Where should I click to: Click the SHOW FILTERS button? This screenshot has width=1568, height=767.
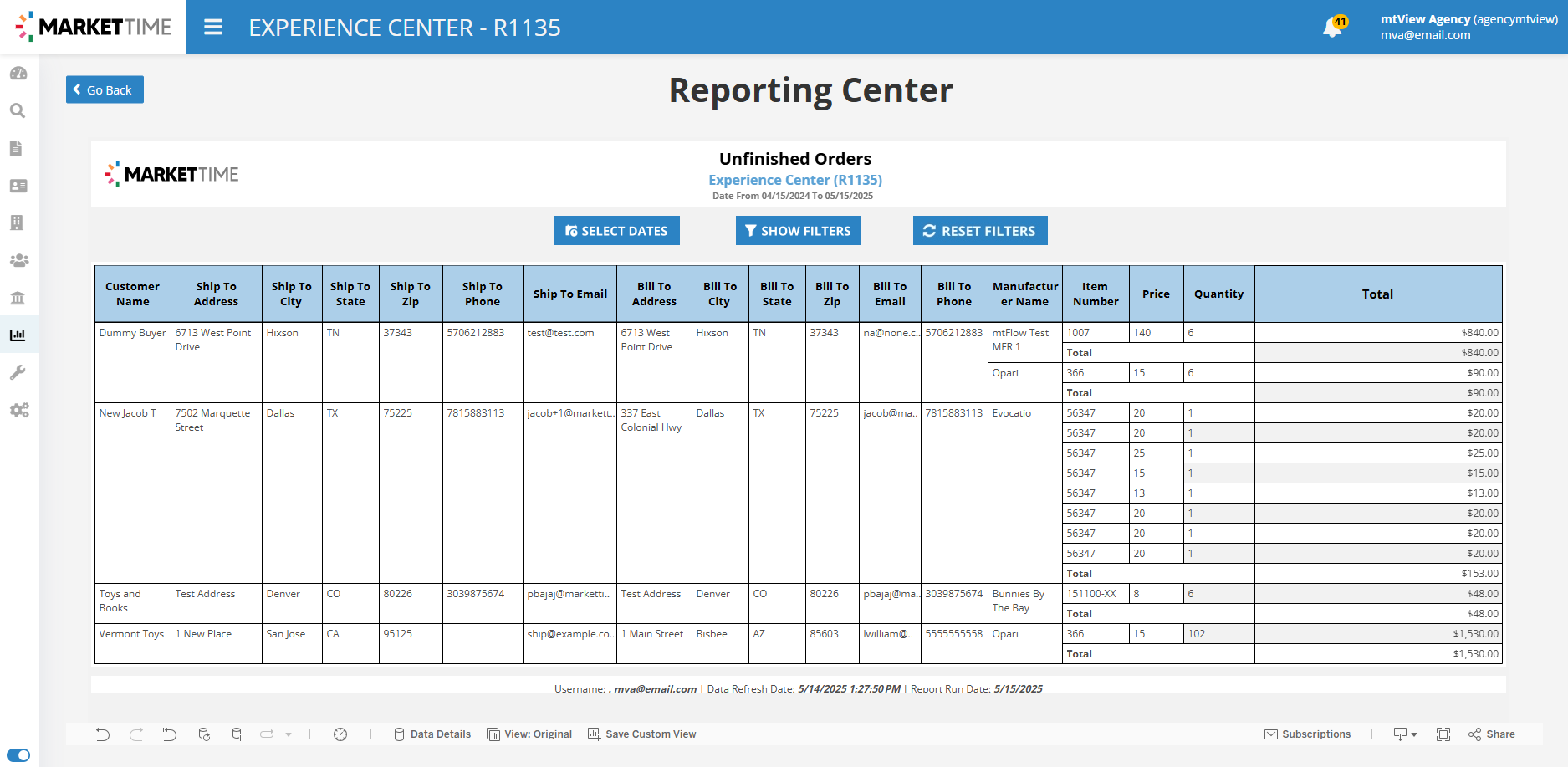coord(799,231)
